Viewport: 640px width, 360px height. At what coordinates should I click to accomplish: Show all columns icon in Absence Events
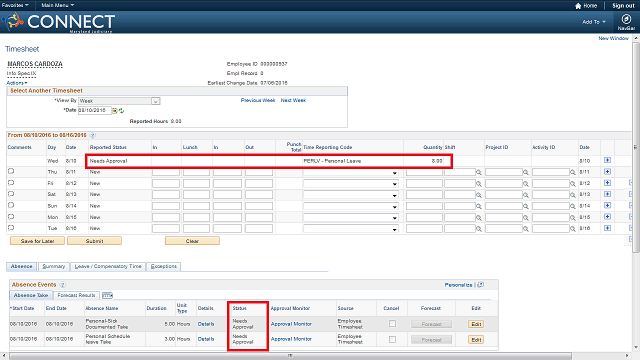pyautogui.click(x=107, y=295)
